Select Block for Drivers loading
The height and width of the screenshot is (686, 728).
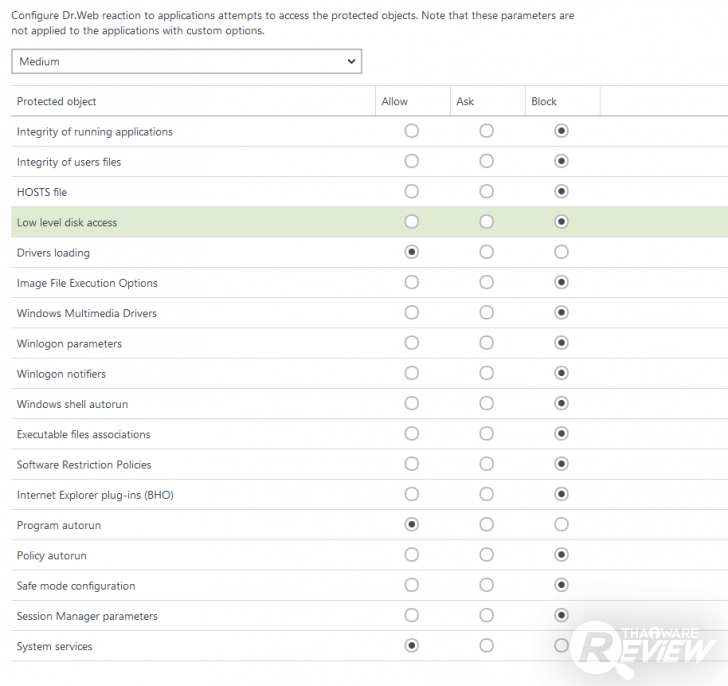561,252
